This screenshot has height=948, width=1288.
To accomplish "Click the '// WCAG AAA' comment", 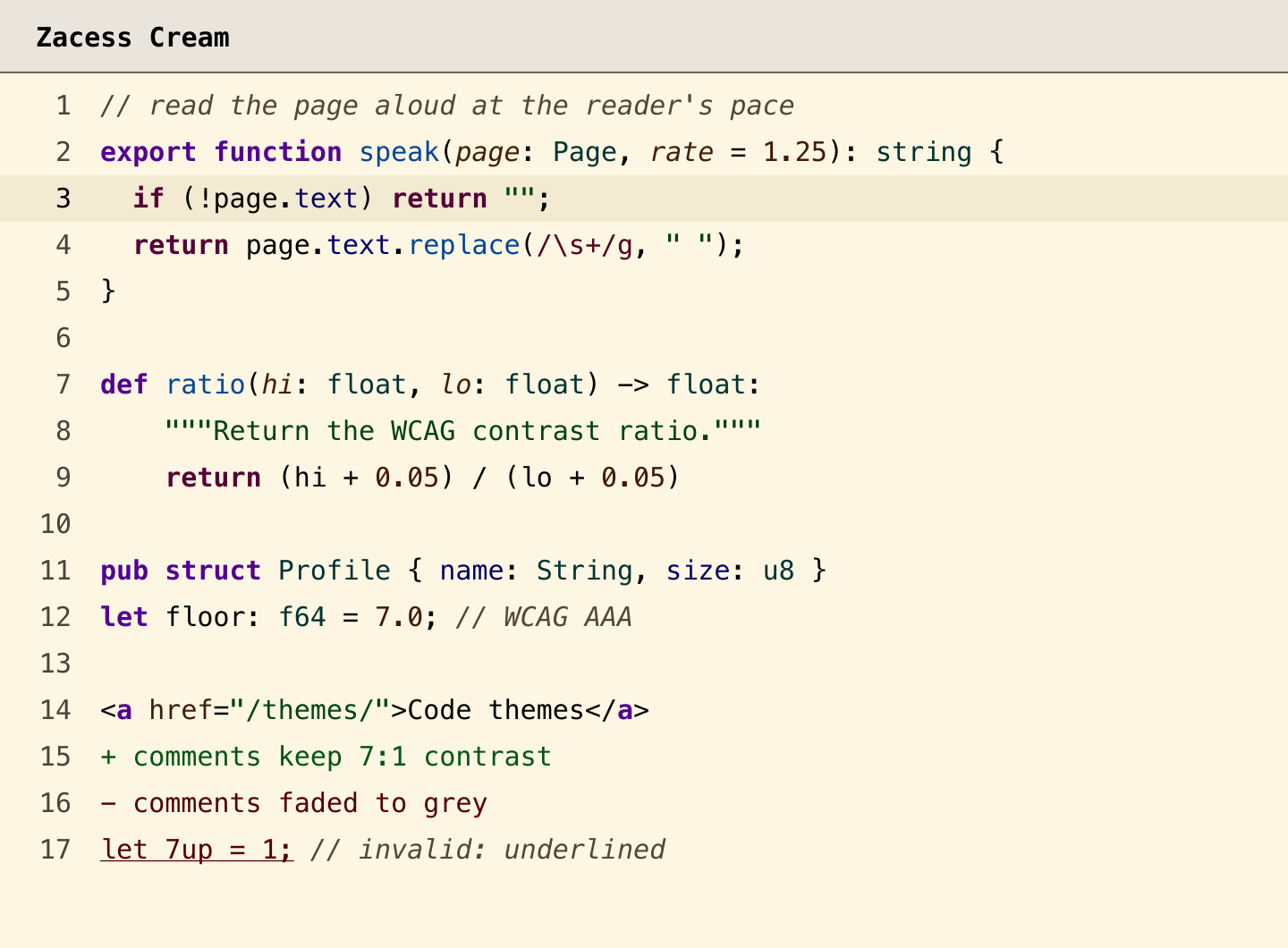I will 544,617.
